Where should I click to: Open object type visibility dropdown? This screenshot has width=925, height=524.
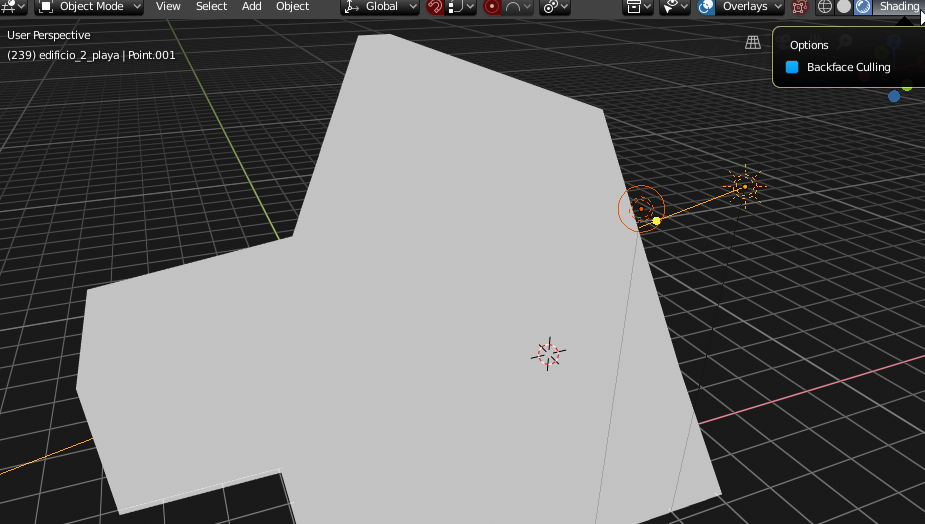[638, 6]
